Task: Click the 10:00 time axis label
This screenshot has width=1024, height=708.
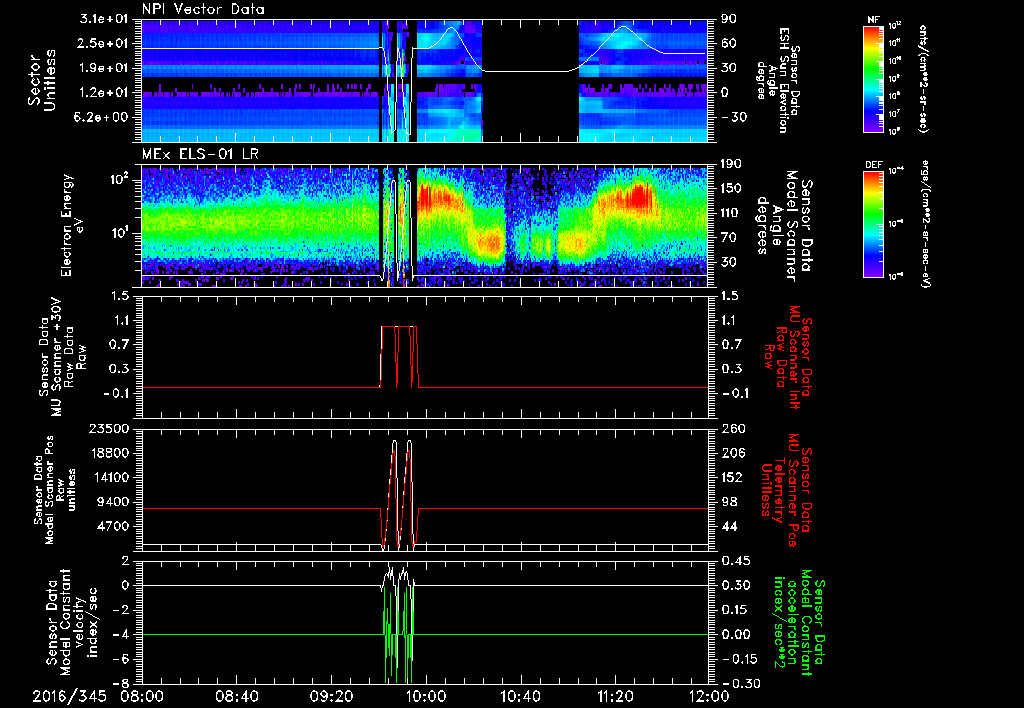Action: (426, 696)
